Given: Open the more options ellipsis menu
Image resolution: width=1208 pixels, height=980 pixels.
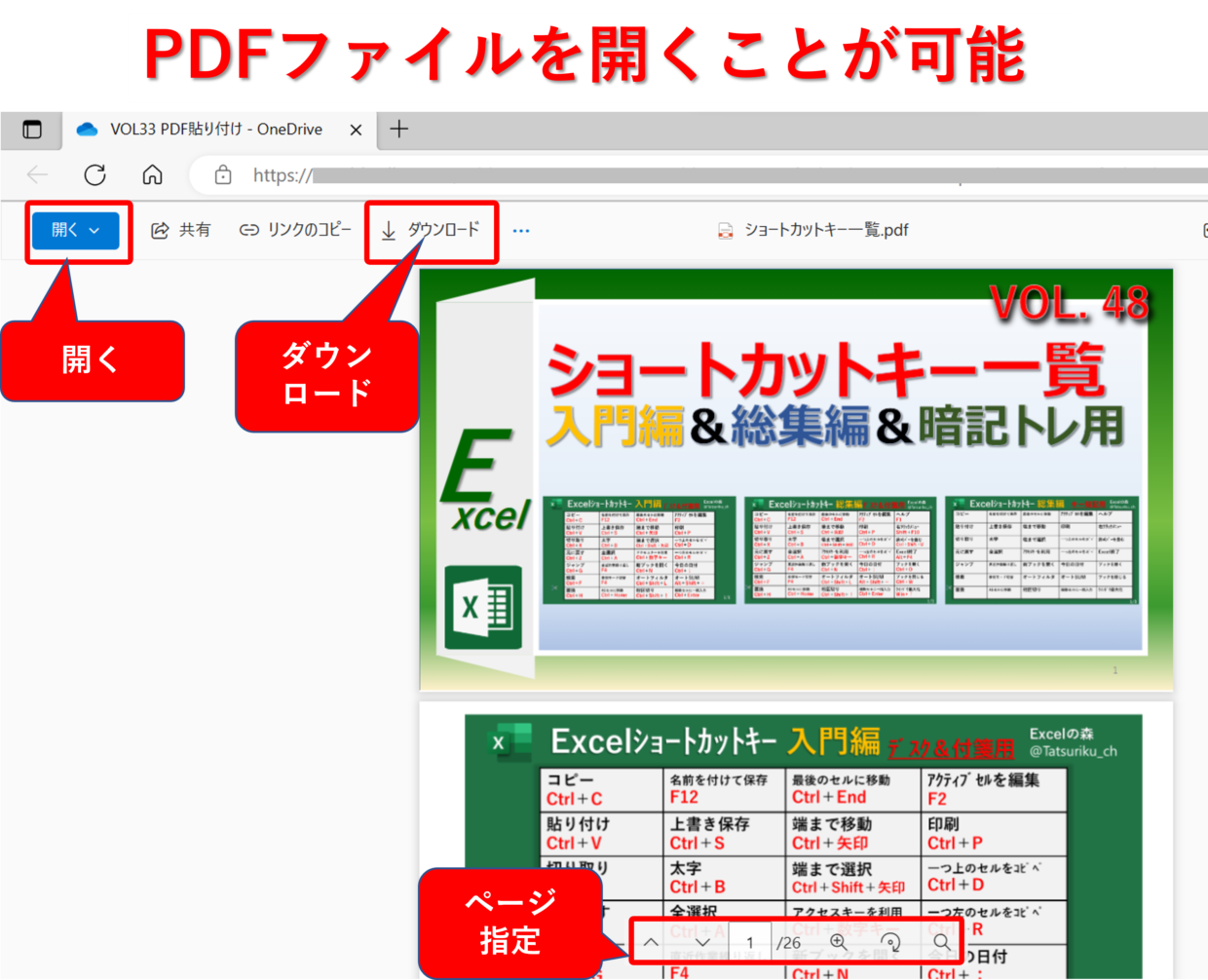Looking at the screenshot, I should 521,231.
